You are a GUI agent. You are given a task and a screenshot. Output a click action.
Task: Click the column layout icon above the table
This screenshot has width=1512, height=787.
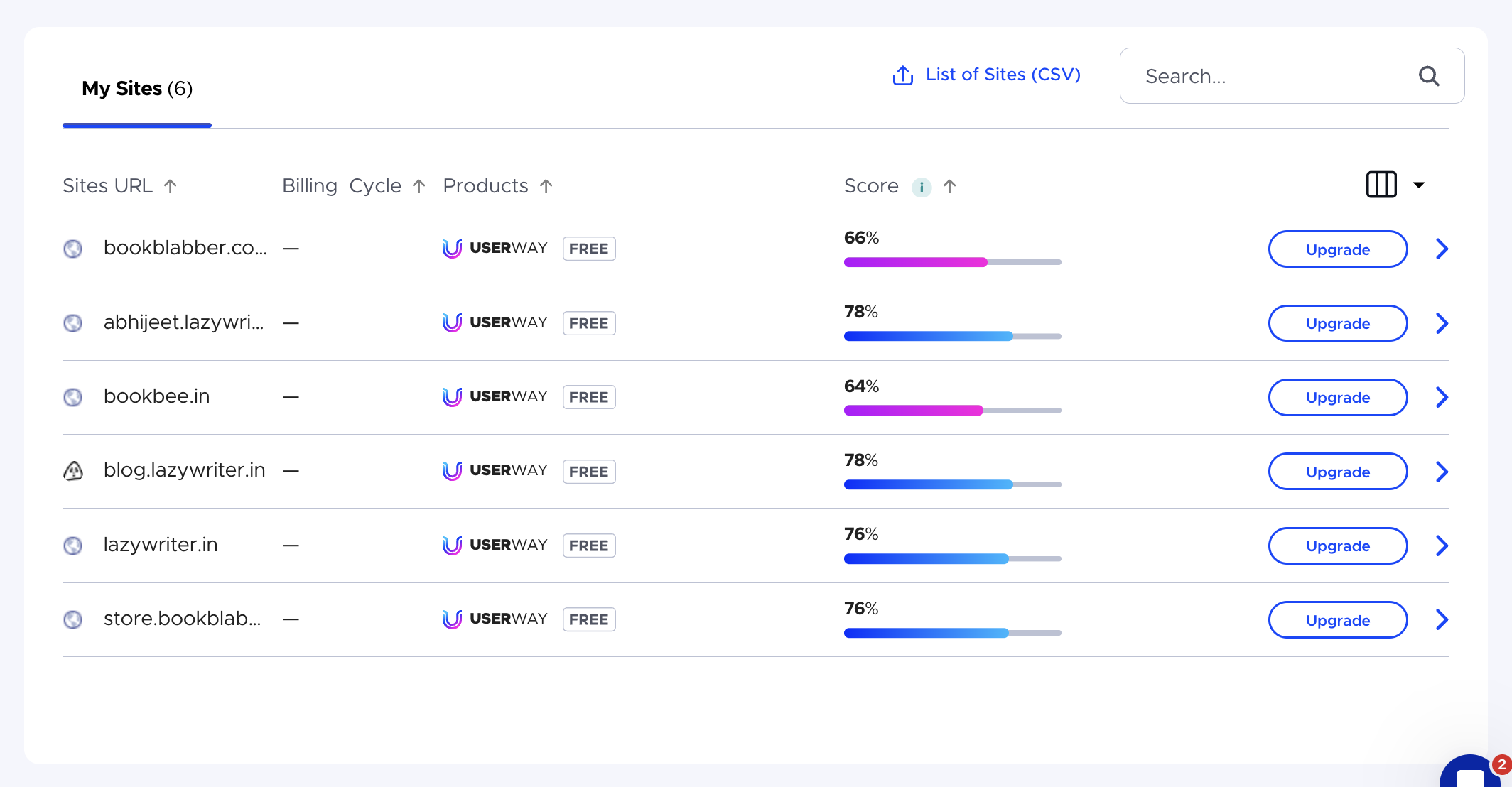coord(1381,185)
